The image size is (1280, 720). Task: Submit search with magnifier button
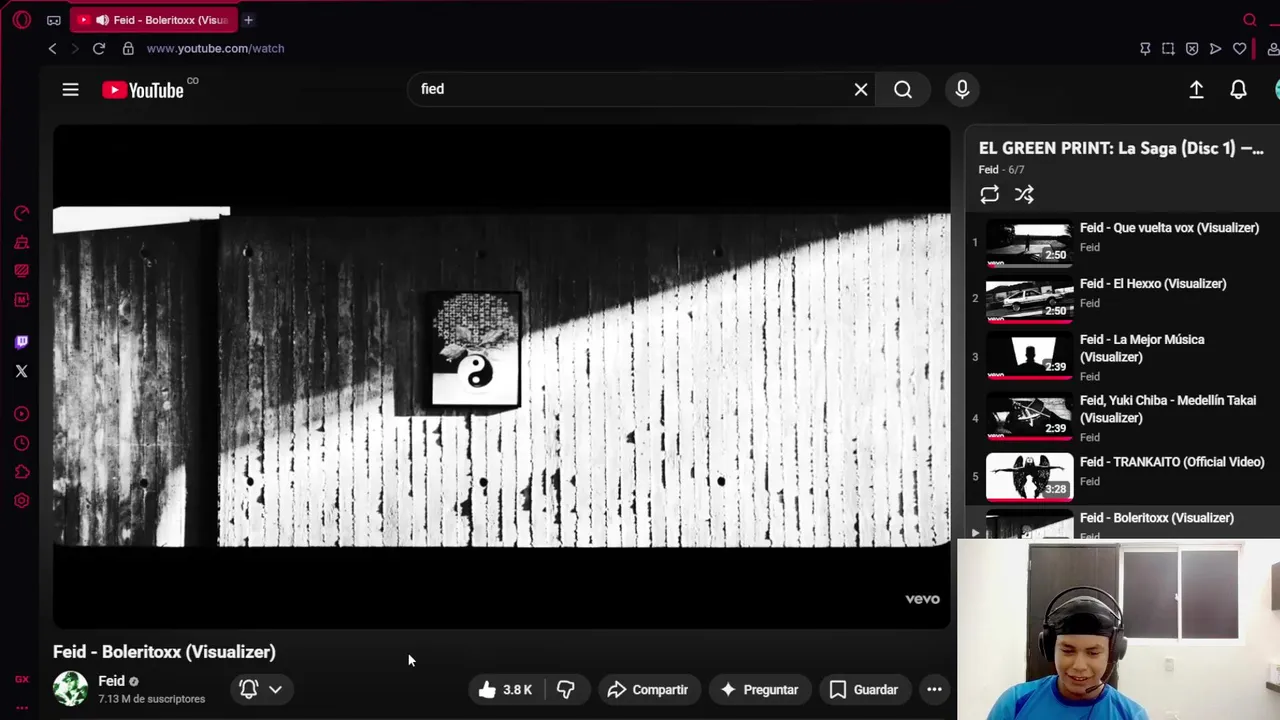pos(903,89)
